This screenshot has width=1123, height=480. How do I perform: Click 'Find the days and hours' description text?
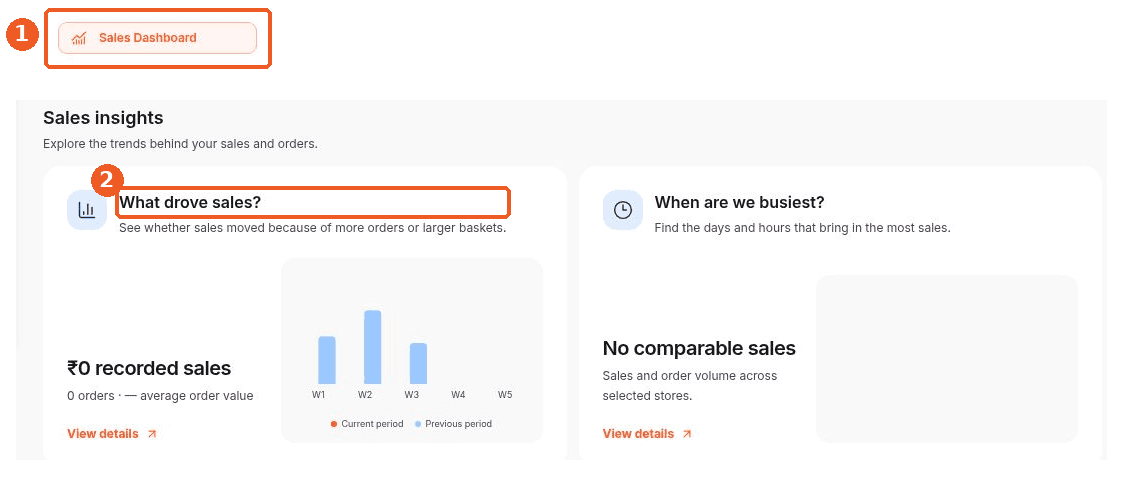[x=802, y=228]
